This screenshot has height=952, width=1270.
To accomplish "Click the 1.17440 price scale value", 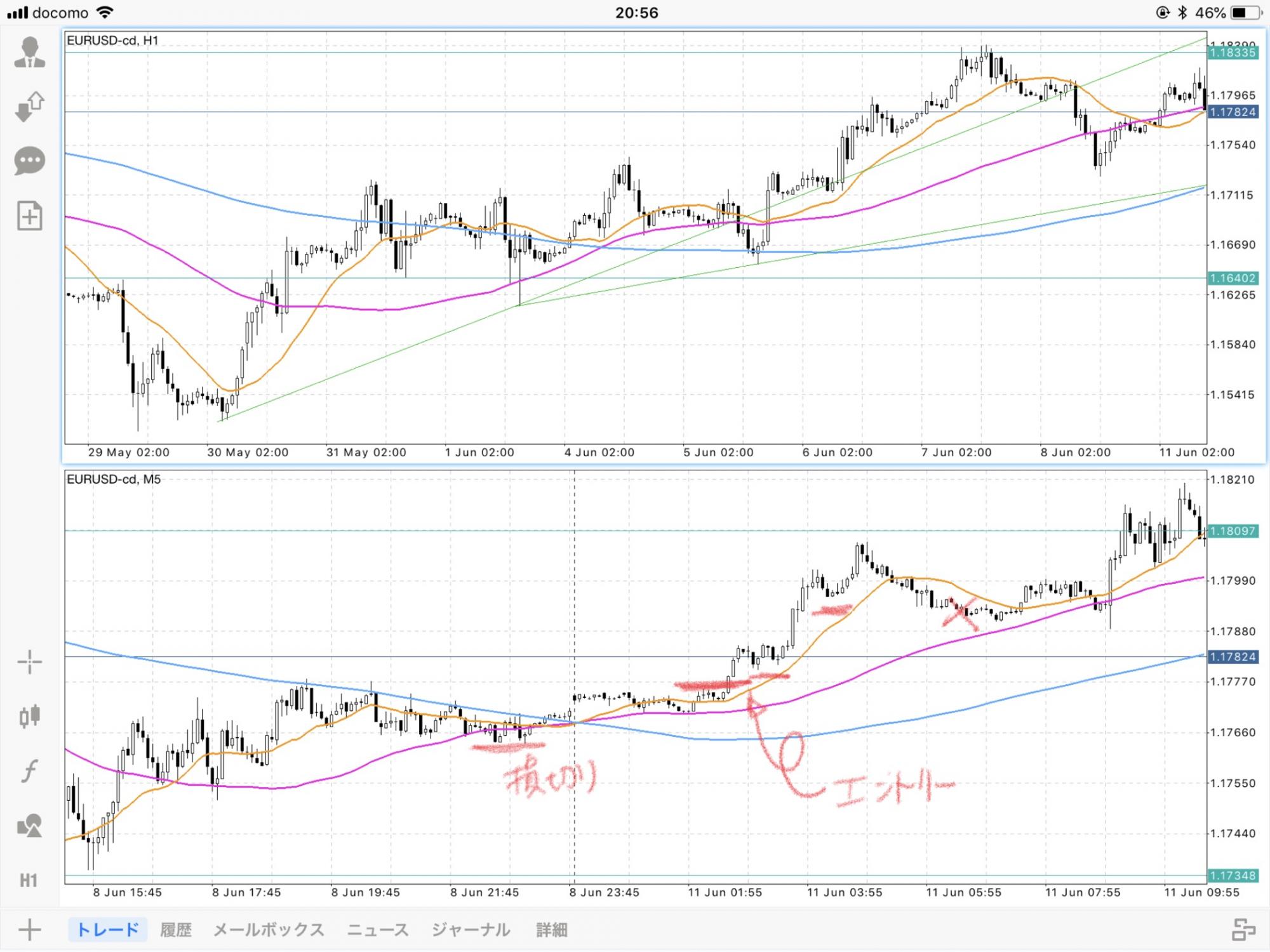I will tap(1233, 833).
